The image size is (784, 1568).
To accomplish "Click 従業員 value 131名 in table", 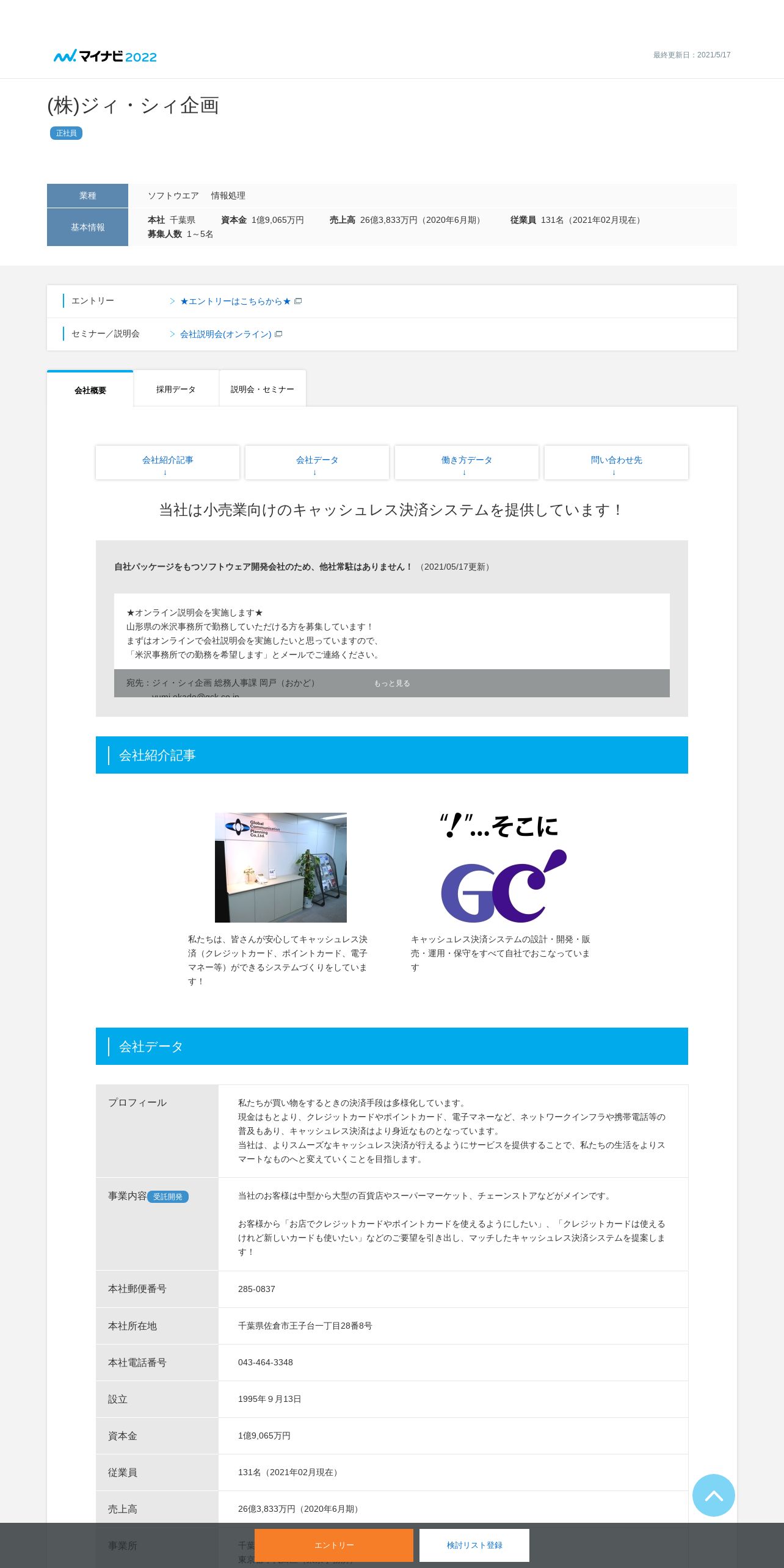I will [x=289, y=1472].
